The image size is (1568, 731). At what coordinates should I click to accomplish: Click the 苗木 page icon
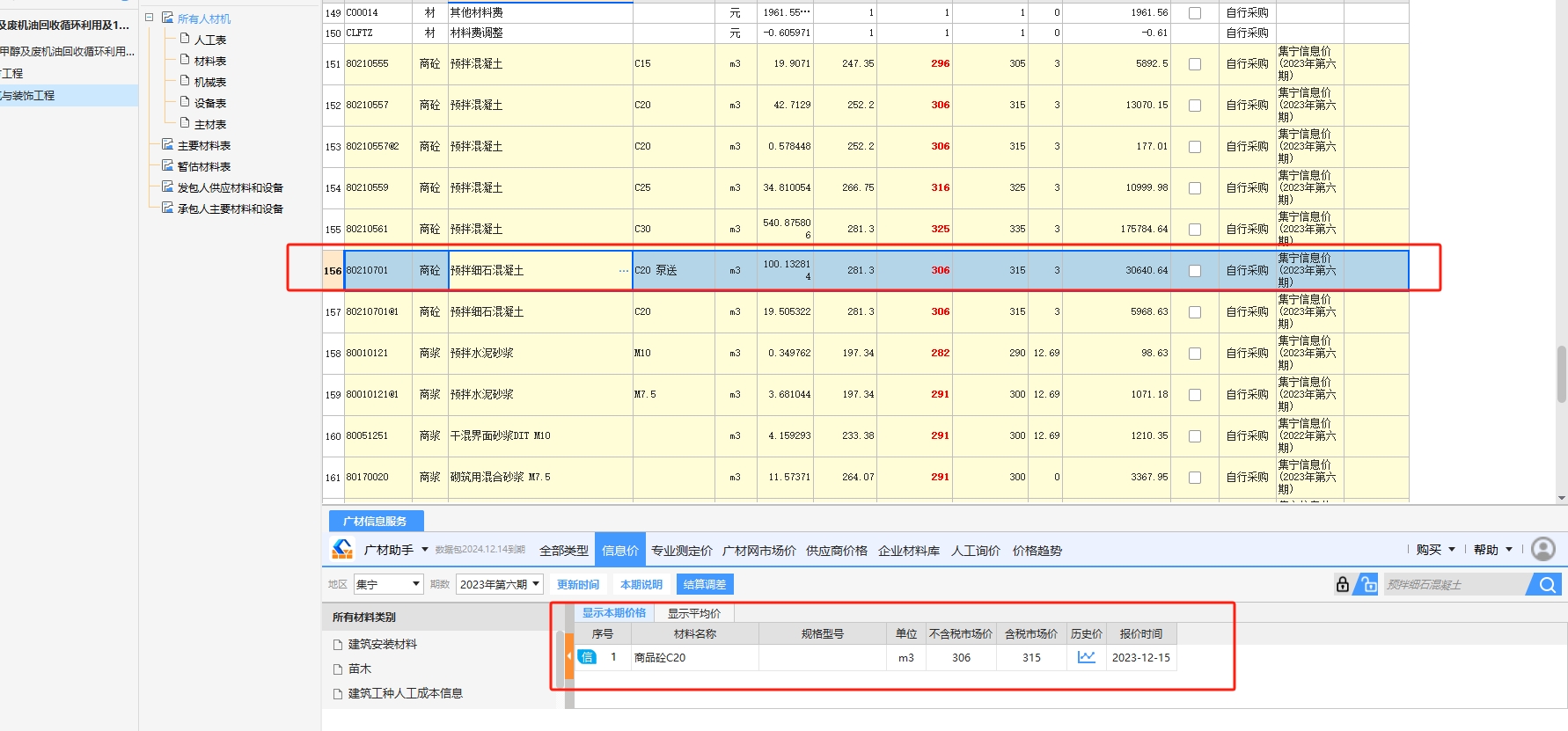338,669
